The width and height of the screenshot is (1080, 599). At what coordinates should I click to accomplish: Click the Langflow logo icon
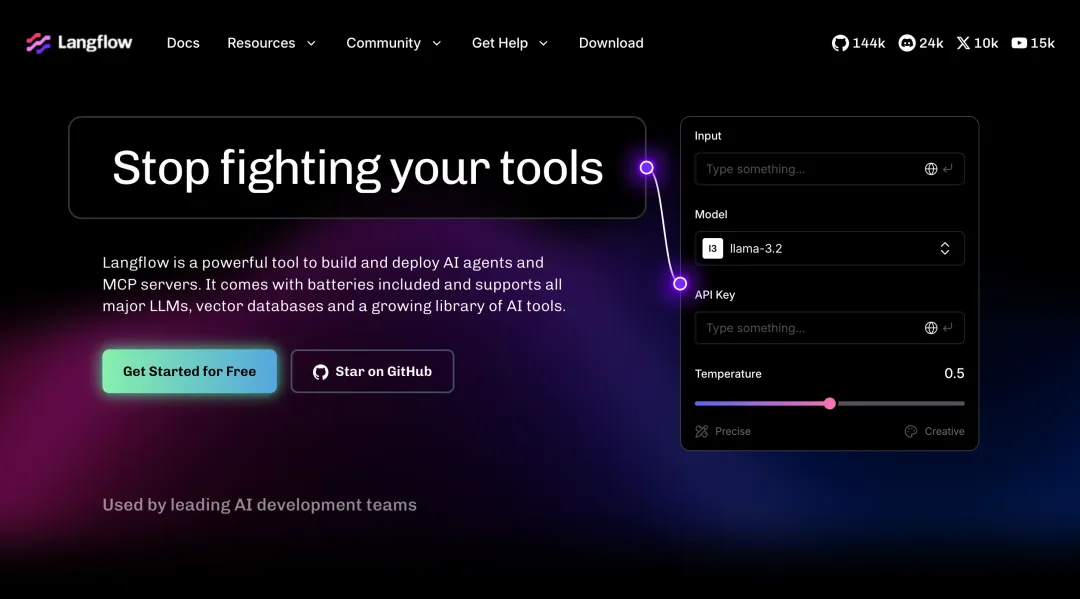point(39,43)
